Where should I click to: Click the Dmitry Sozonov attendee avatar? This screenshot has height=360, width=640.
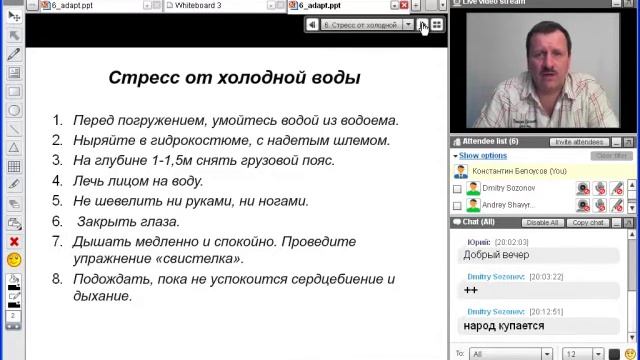click(x=473, y=189)
